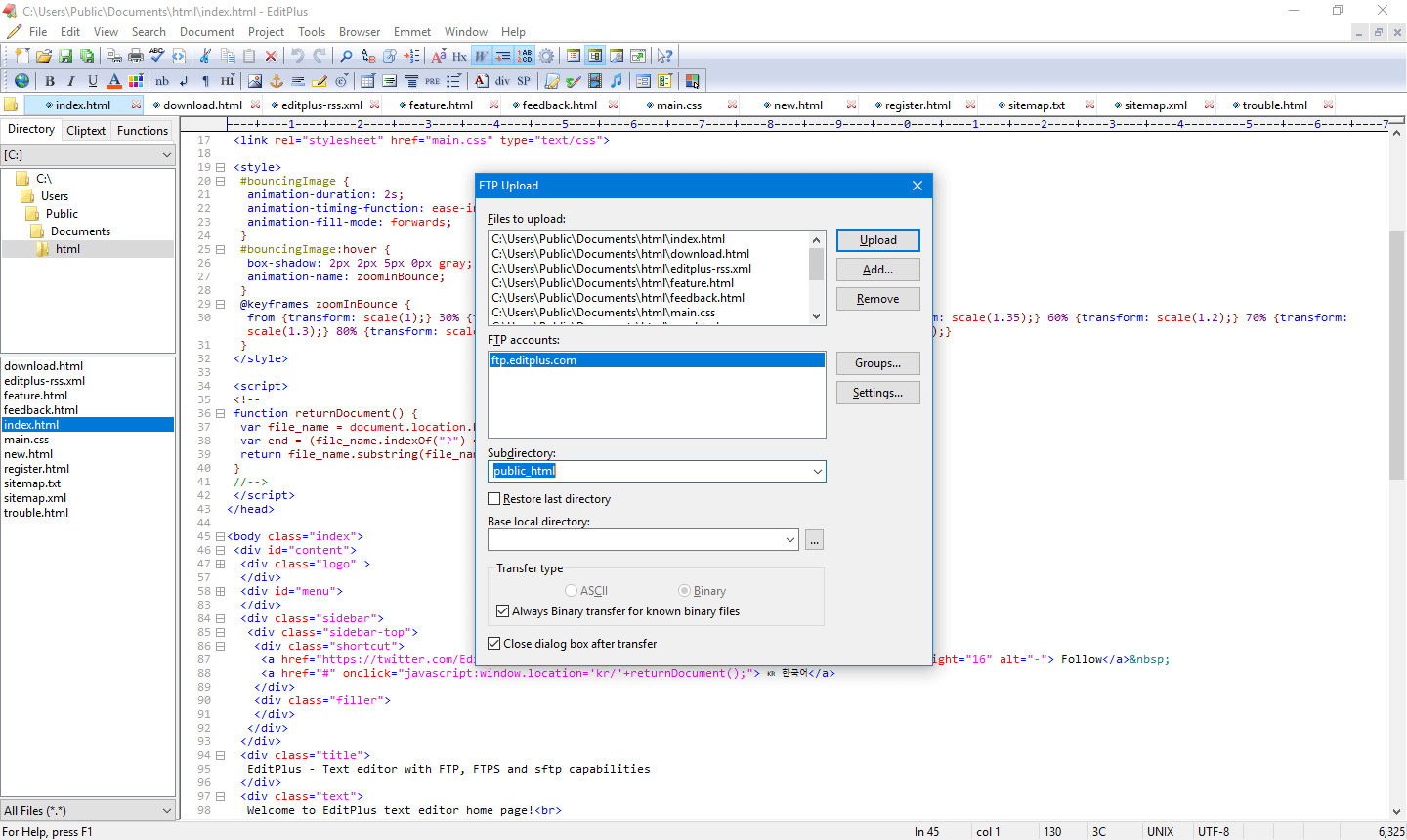The image size is (1407, 840).
Task: Click the context help arrow-question icon
Action: point(665,56)
